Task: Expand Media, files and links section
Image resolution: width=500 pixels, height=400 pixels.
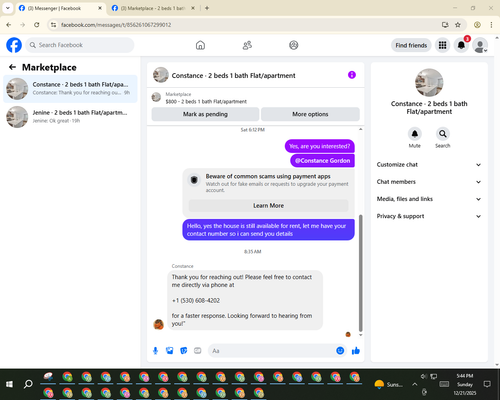Action: (429, 199)
